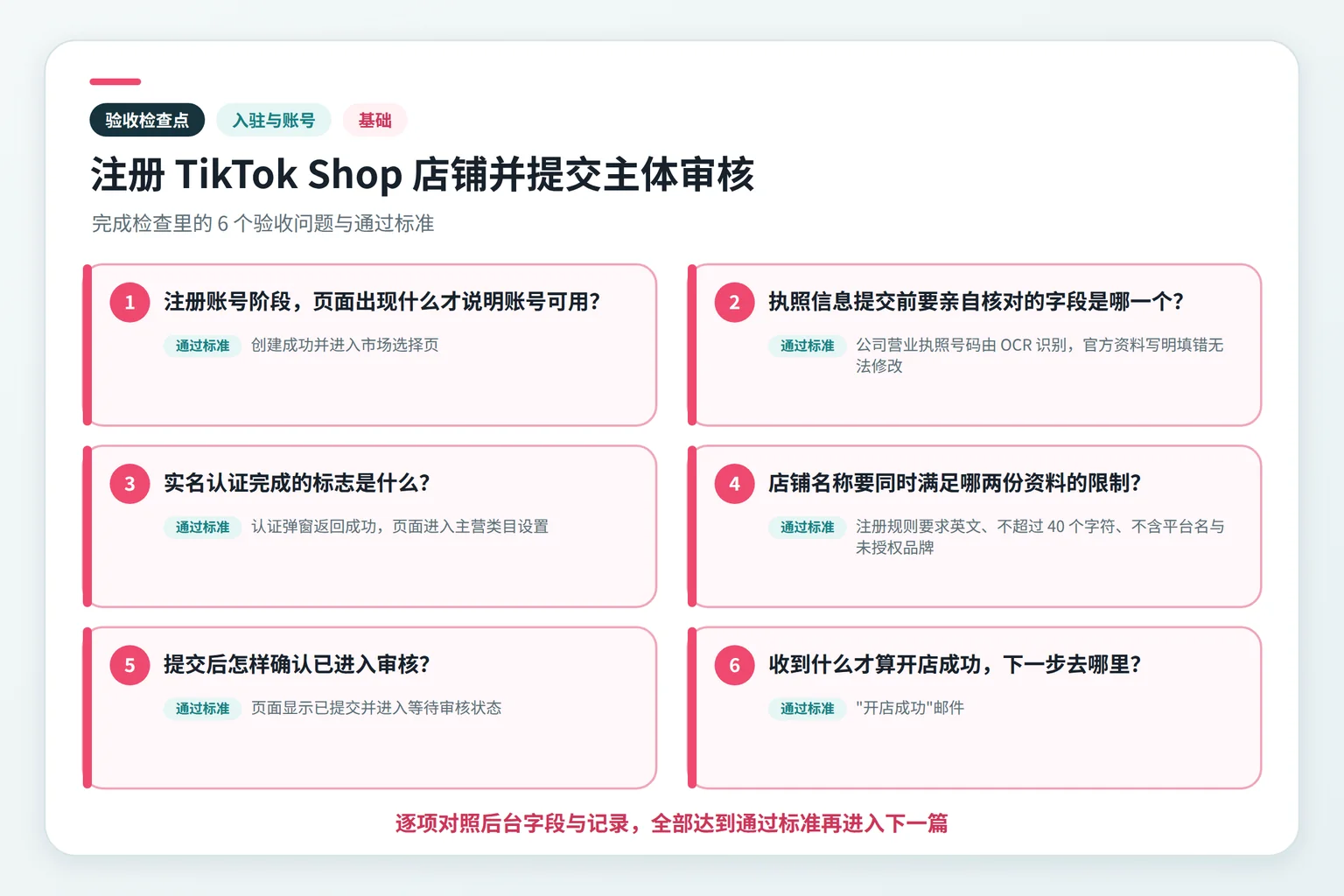Click the number 5 circle badge

tap(129, 665)
